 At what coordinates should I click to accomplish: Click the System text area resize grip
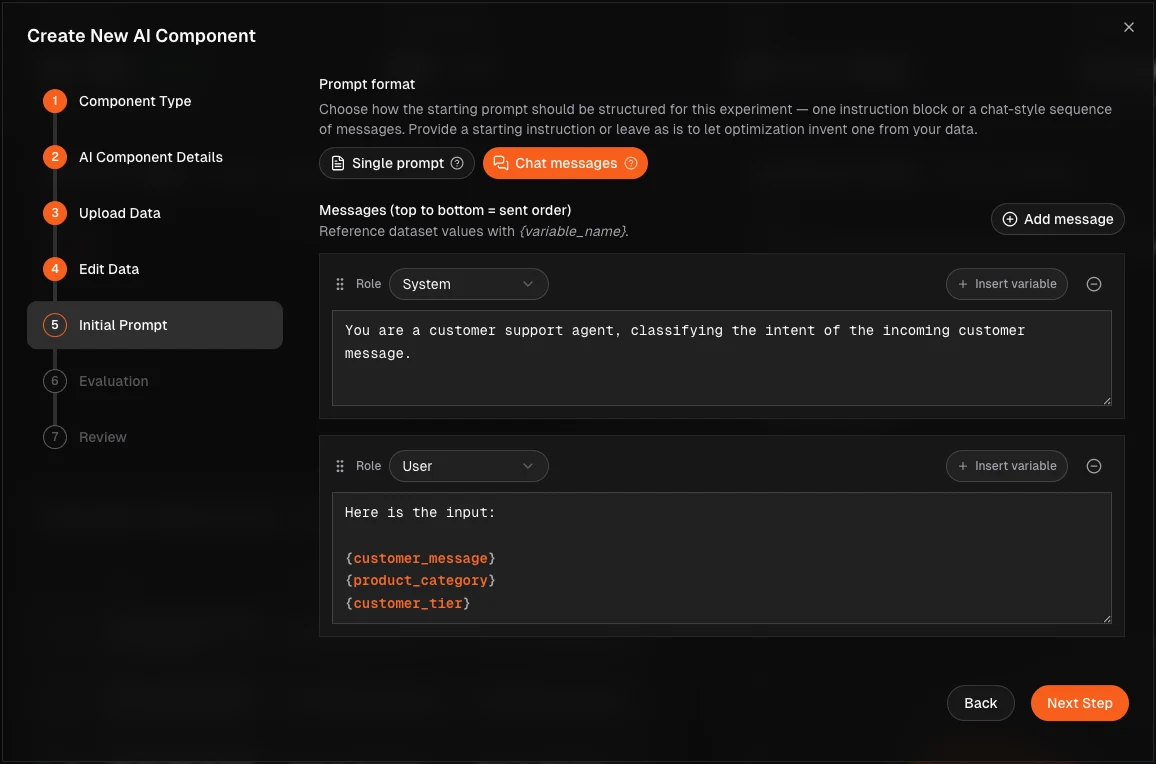1107,400
